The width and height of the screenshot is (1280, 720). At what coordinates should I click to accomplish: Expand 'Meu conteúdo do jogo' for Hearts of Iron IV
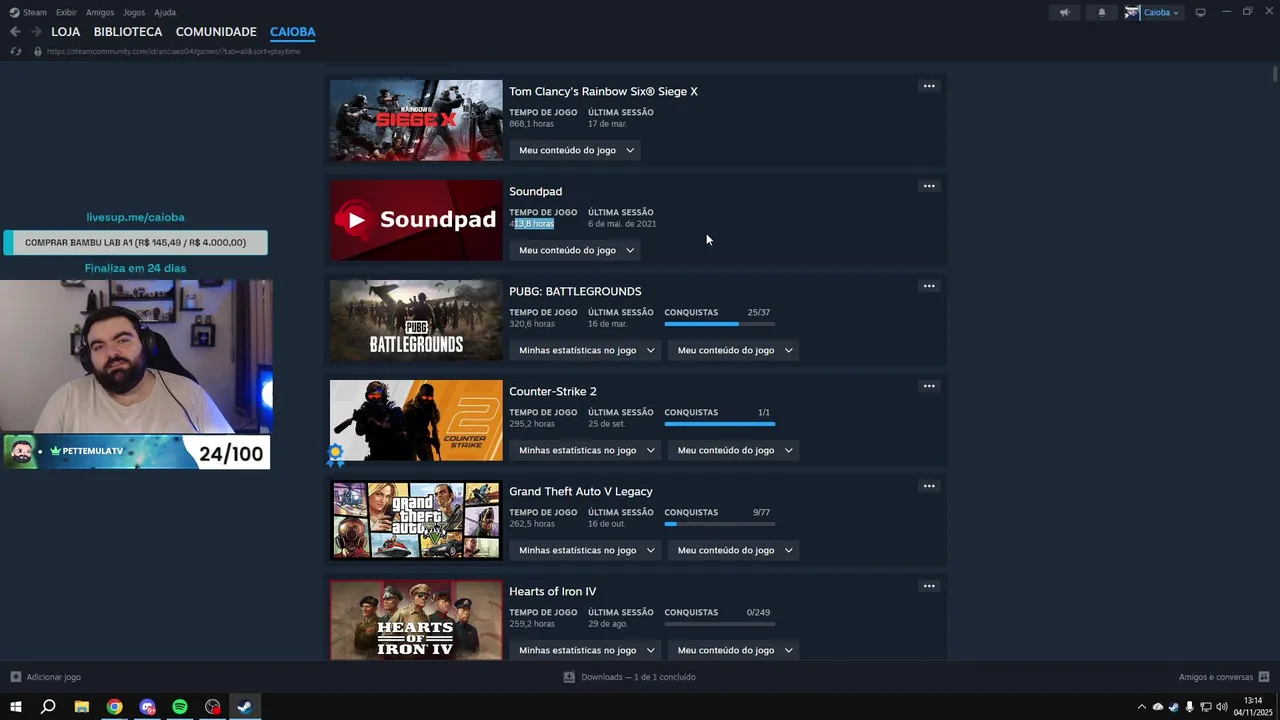tap(733, 650)
